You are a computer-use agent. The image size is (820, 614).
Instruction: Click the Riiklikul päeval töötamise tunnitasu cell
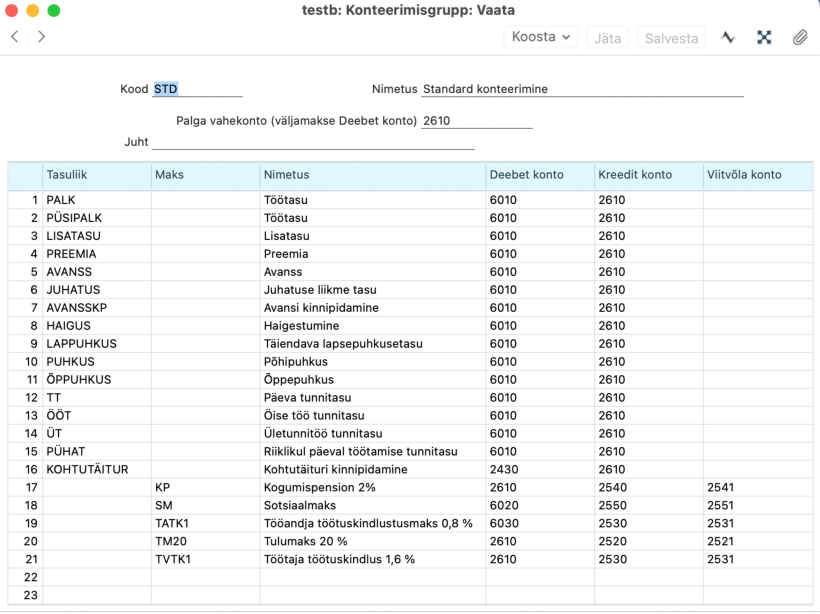(x=373, y=451)
